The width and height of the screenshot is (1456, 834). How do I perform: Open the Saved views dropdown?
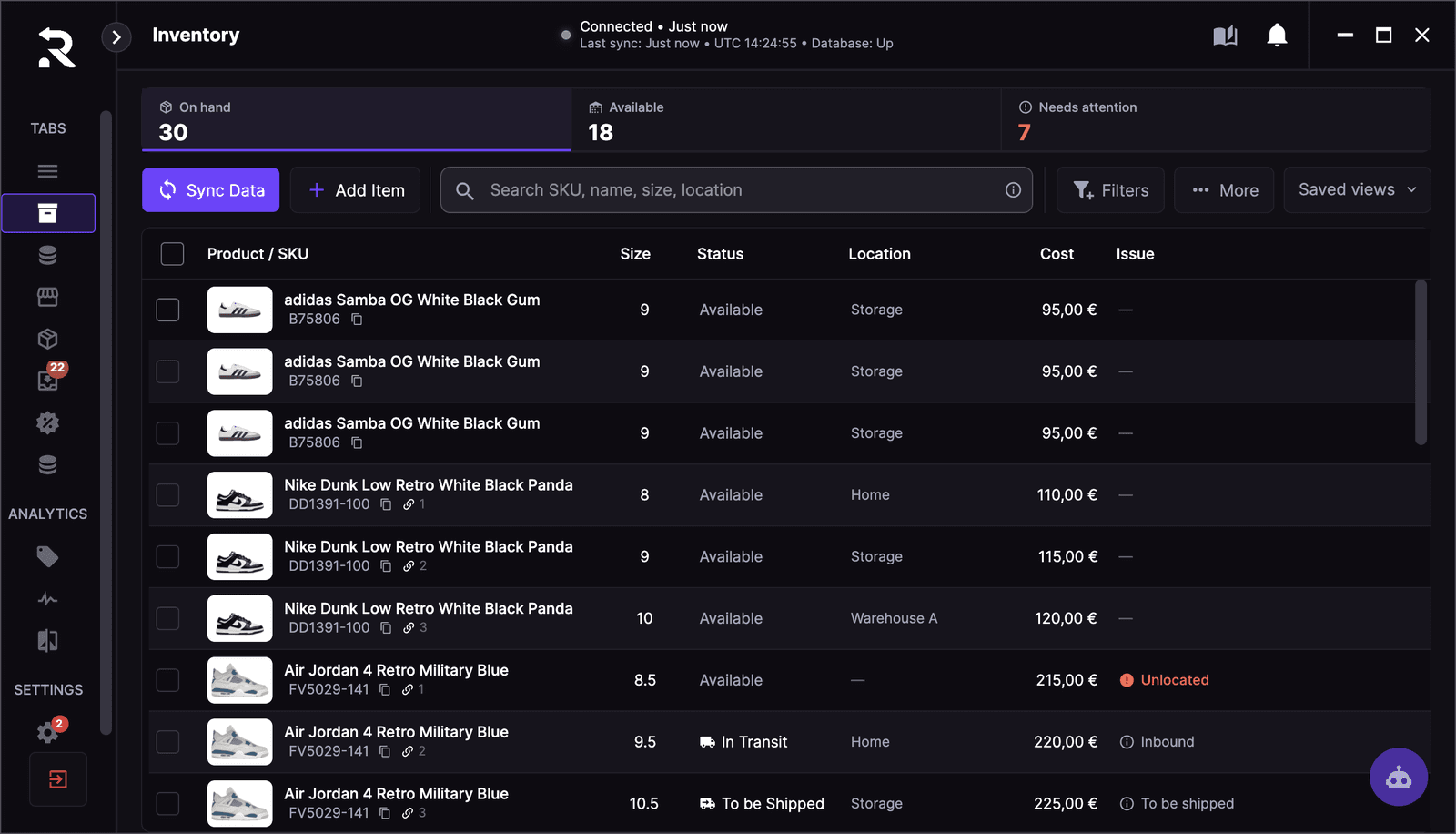1357,189
